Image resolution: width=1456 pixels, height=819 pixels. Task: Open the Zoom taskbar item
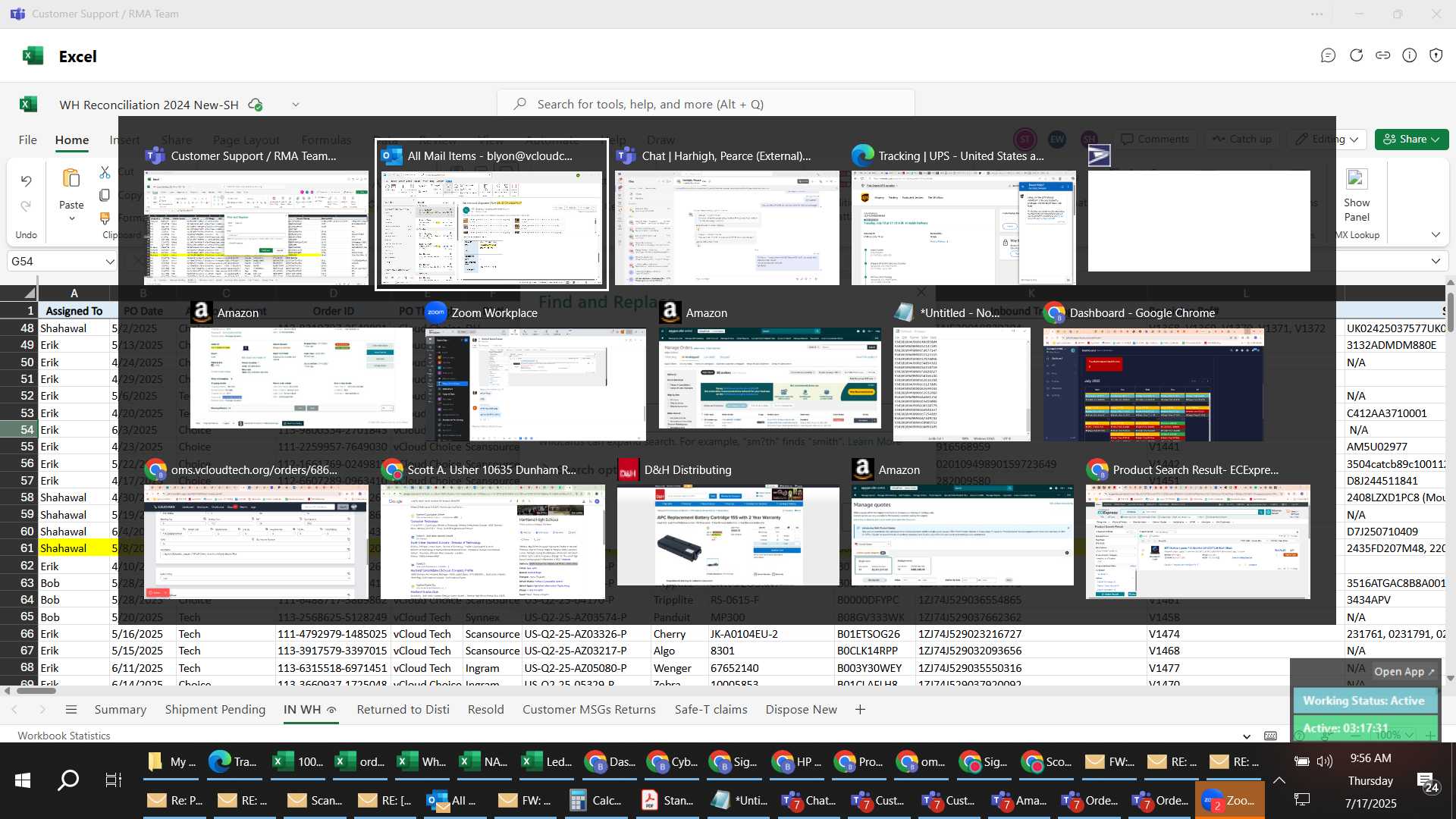1229,800
